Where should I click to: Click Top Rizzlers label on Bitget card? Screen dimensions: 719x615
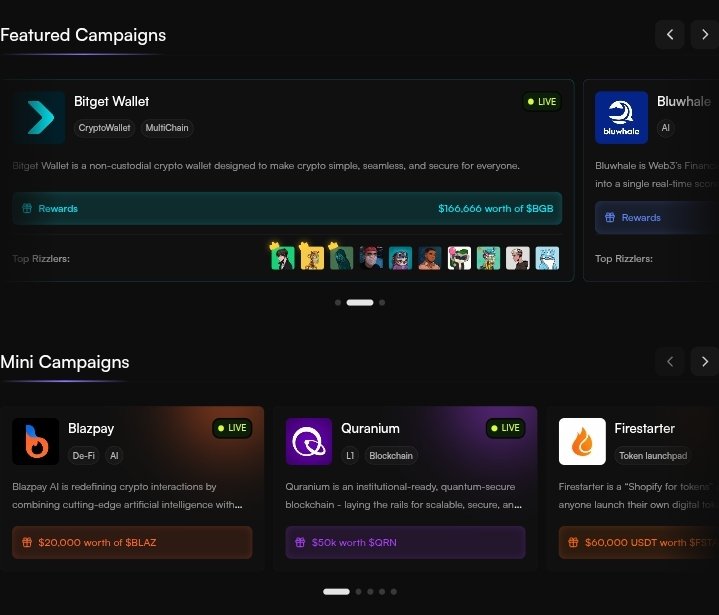pyautogui.click(x=41, y=259)
